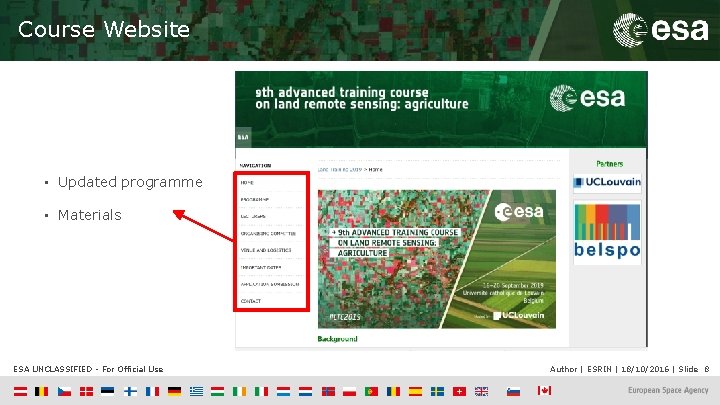Open Venue and Logistics navigation item

[x=266, y=250]
